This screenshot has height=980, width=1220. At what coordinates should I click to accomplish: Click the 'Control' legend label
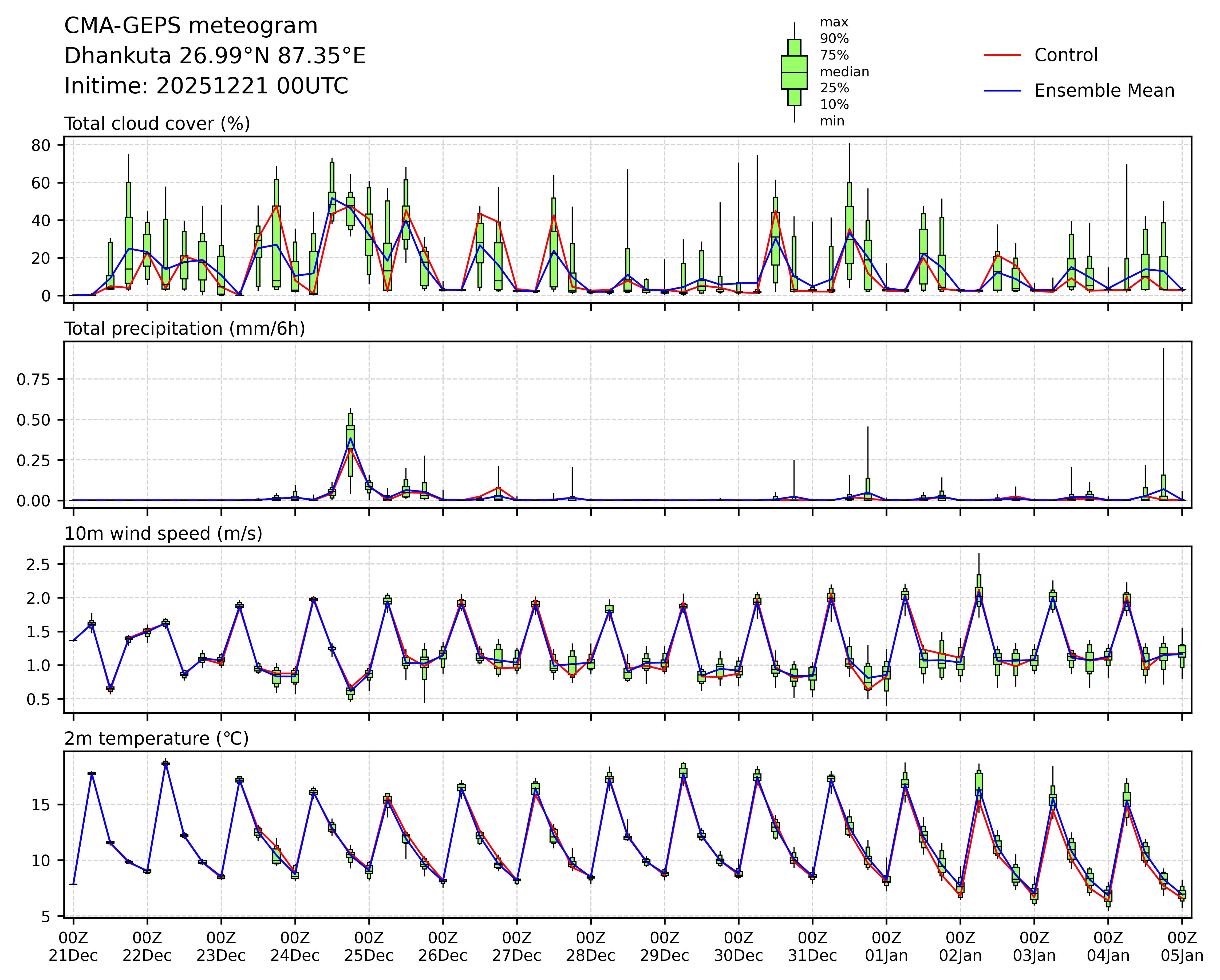pyautogui.click(x=1065, y=56)
